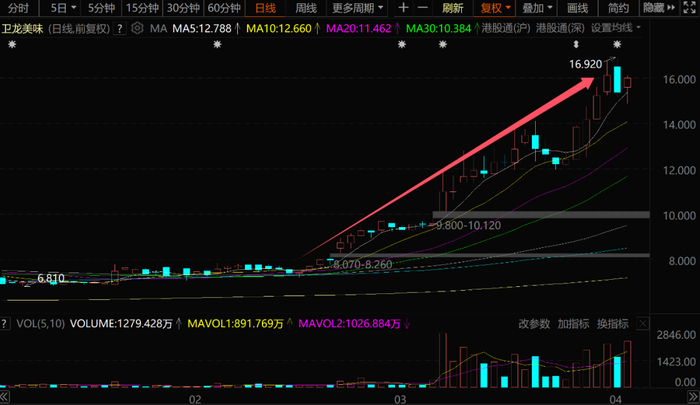This screenshot has width=700, height=405.
Task: Toggle 港股通(深) indicator
Action: (560, 29)
